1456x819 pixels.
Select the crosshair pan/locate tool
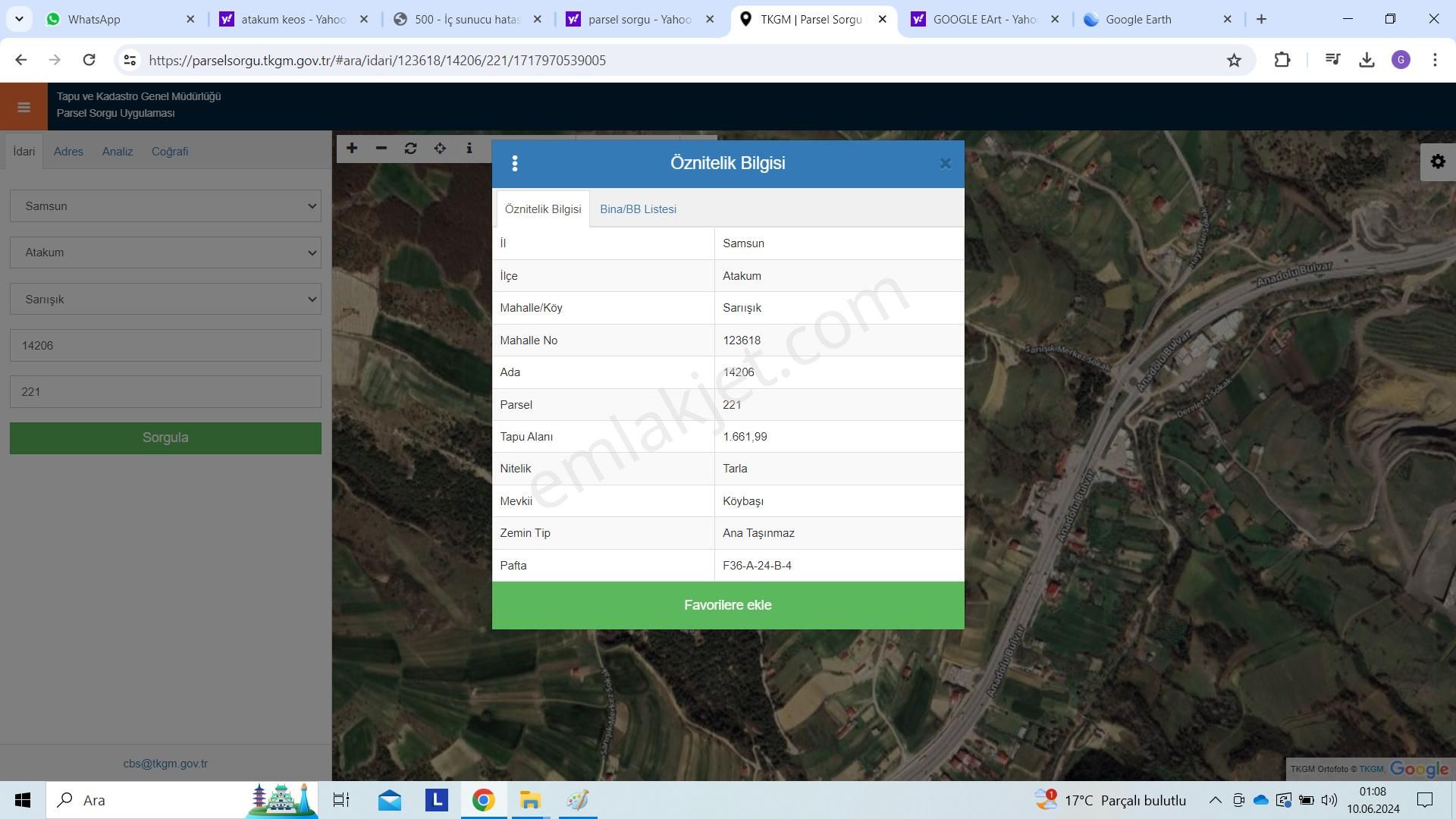pos(440,149)
